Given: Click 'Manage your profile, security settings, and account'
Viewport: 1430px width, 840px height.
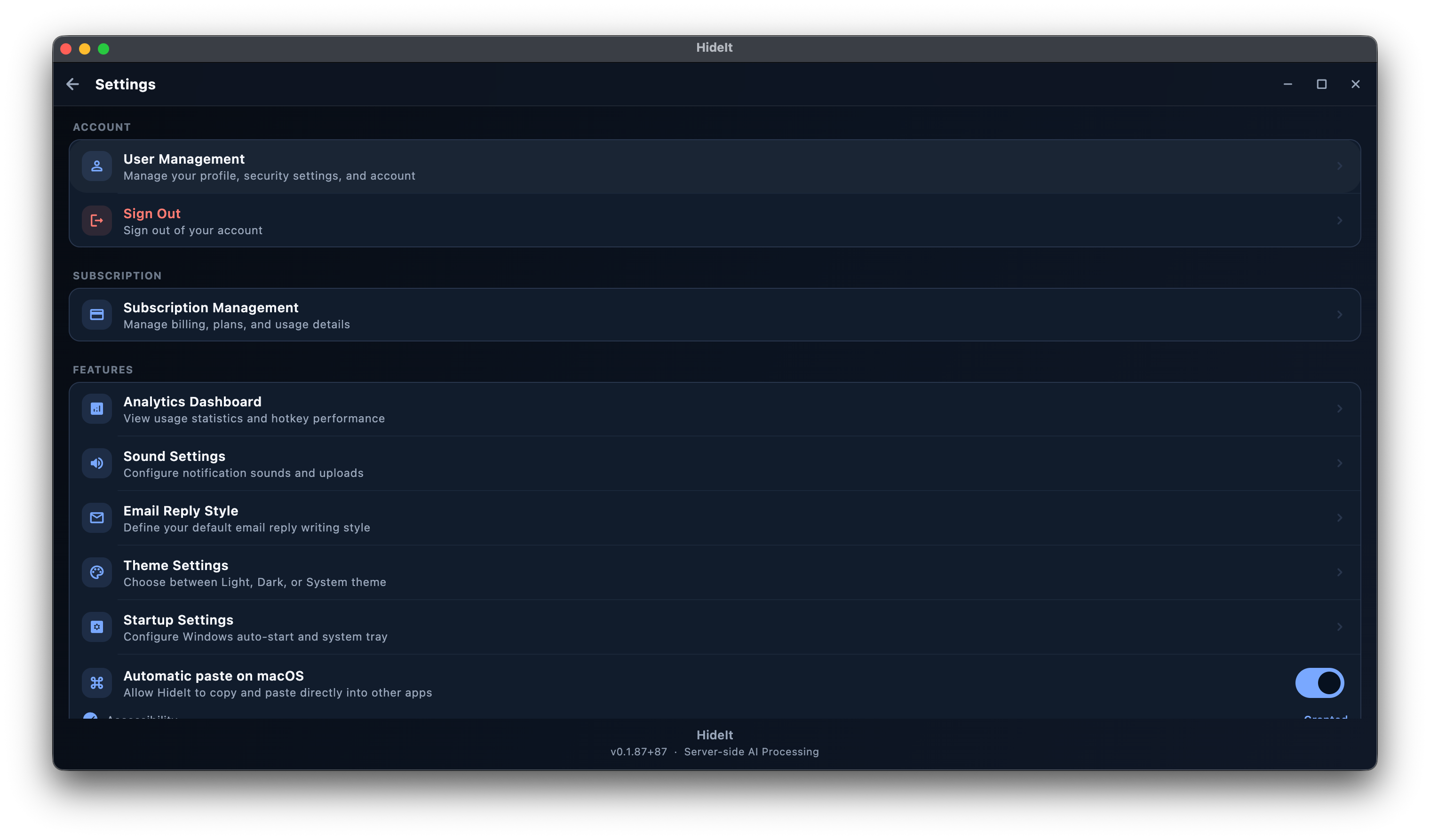Looking at the screenshot, I should [270, 176].
